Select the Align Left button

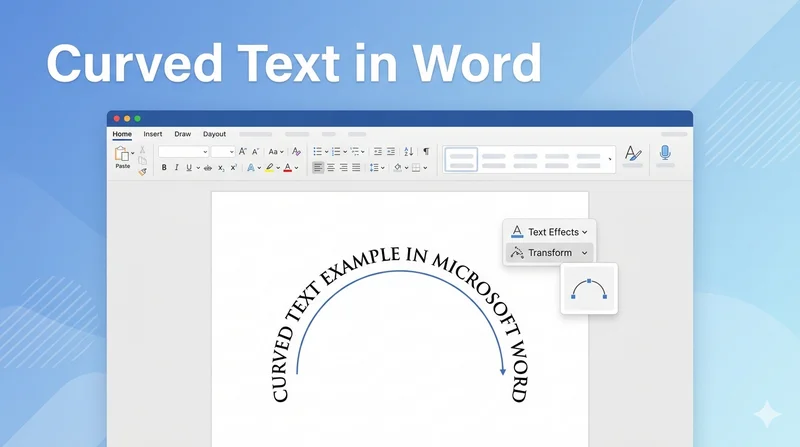318,168
